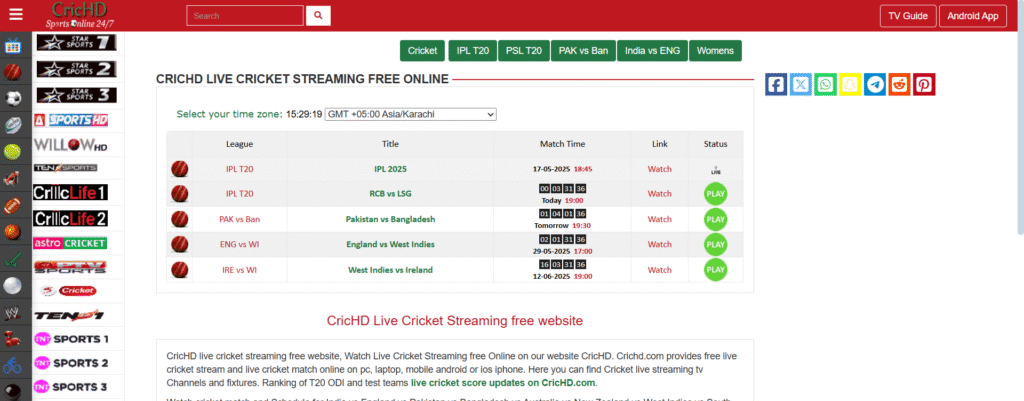Select the American football sidebar icon
1024x401 pixels.
pyautogui.click(x=12, y=205)
